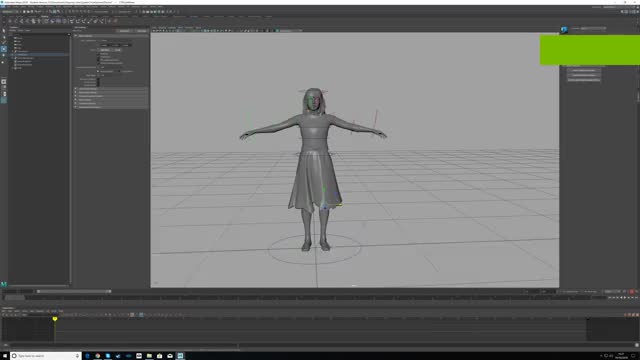This screenshot has width=640, height=360.
Task: Click the Reset Tool button in Tool Settings
Action: click(x=124, y=31)
